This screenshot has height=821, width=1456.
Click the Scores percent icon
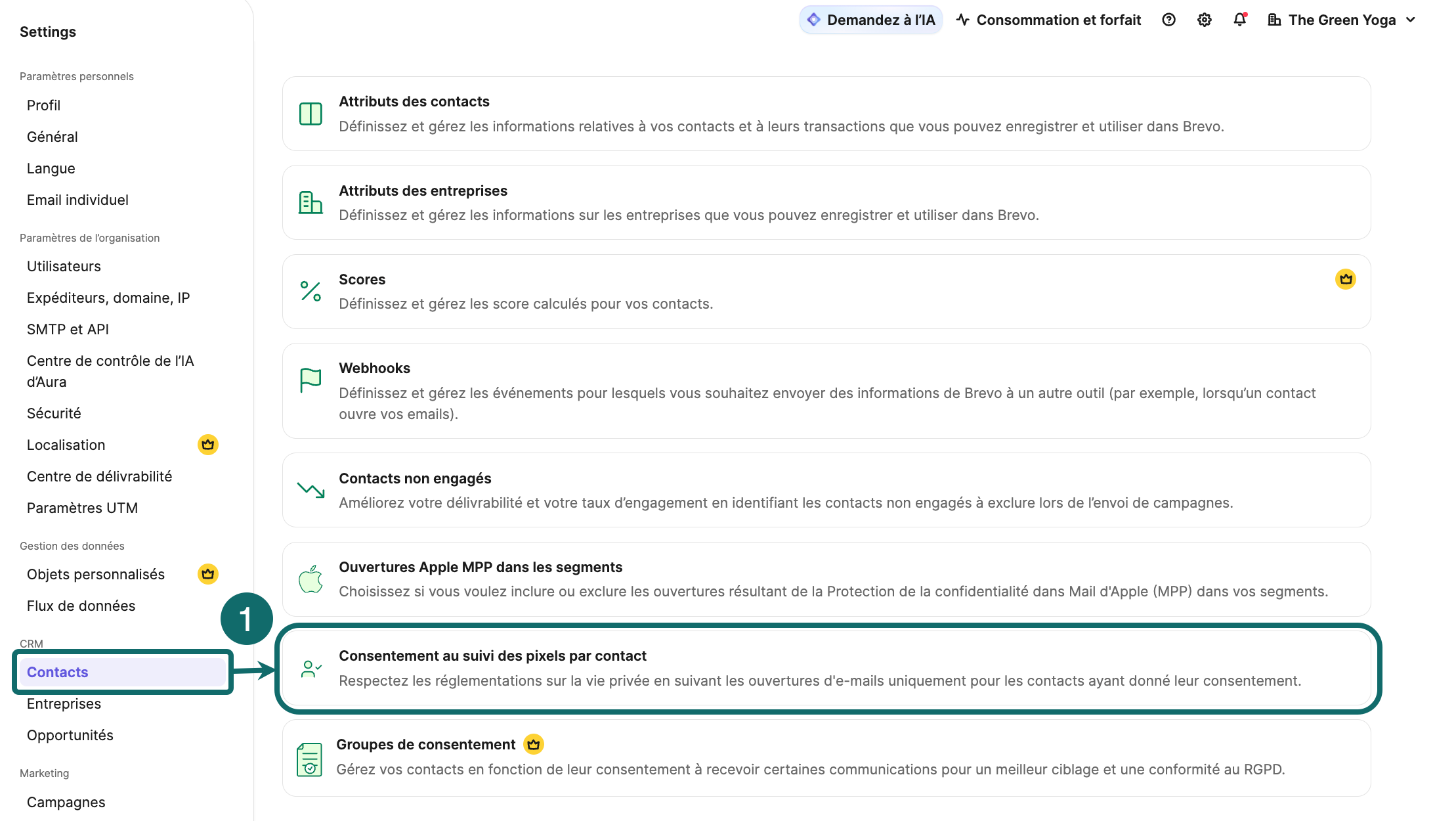(x=310, y=291)
